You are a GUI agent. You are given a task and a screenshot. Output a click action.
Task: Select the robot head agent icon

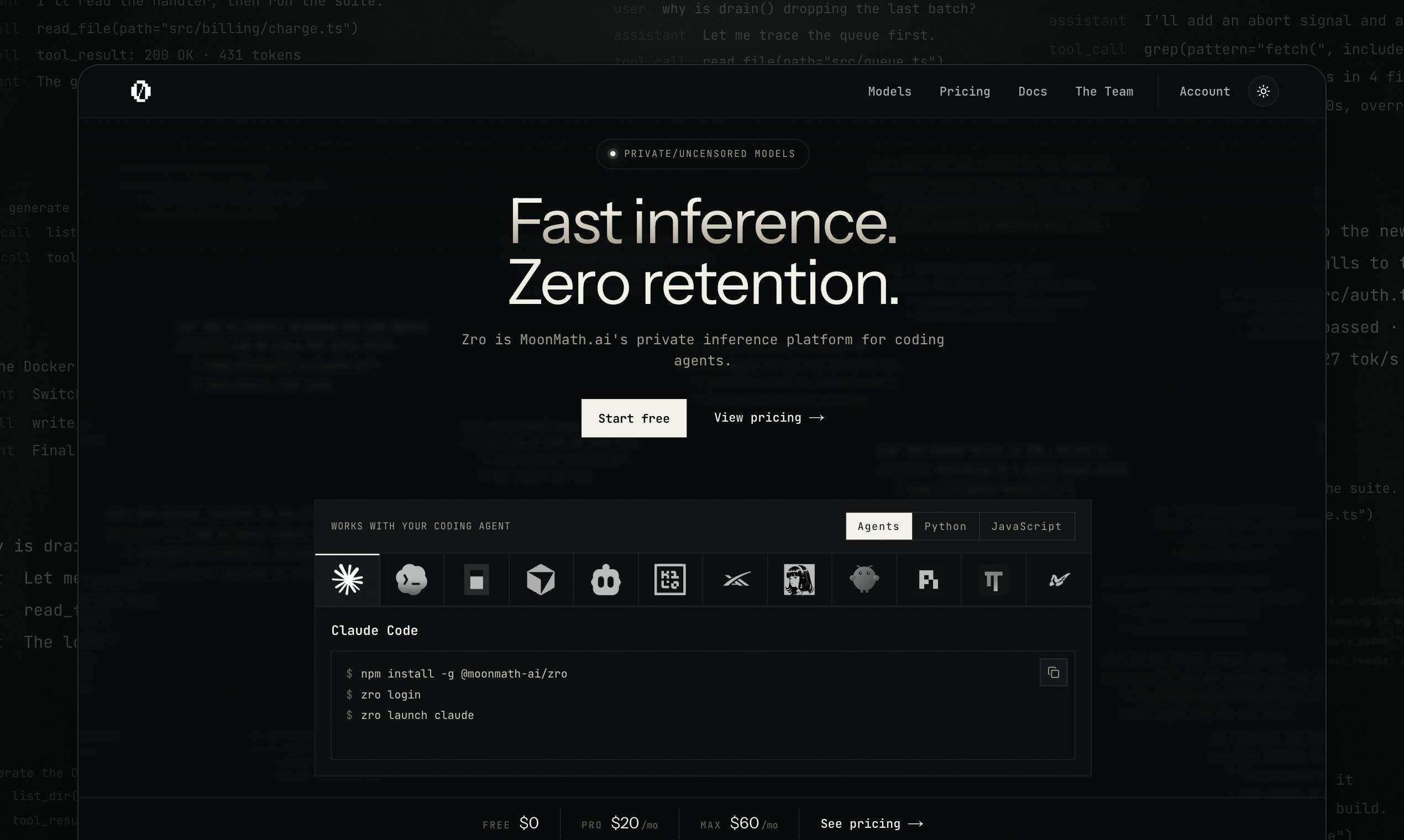coord(606,580)
